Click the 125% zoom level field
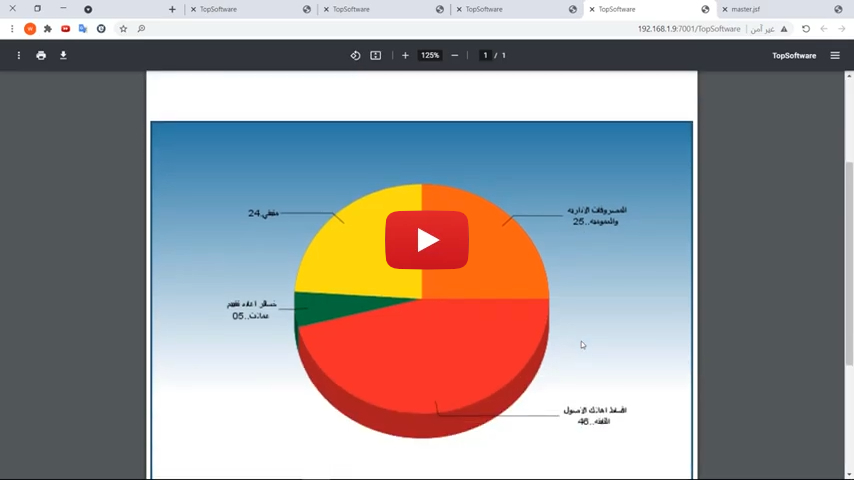Image resolution: width=854 pixels, height=480 pixels. pyautogui.click(x=430, y=56)
